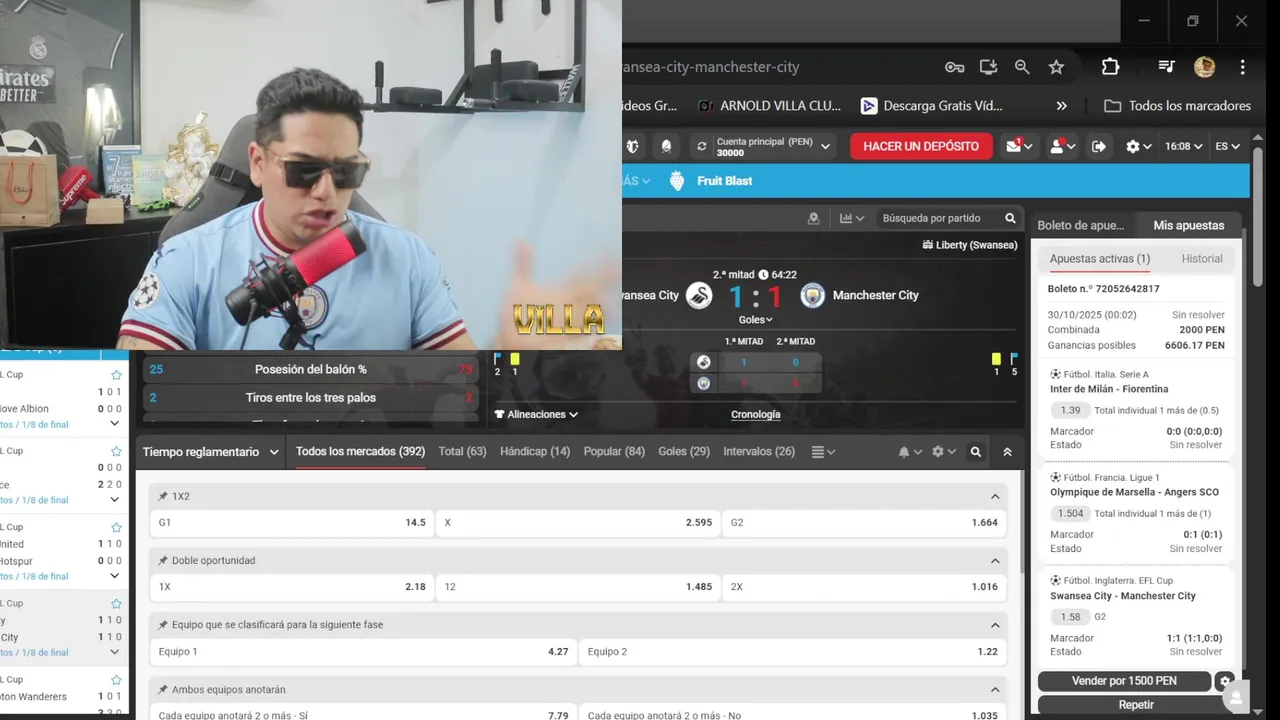This screenshot has width=1280, height=720.
Task: Open the market view list layout icon
Action: 818,452
